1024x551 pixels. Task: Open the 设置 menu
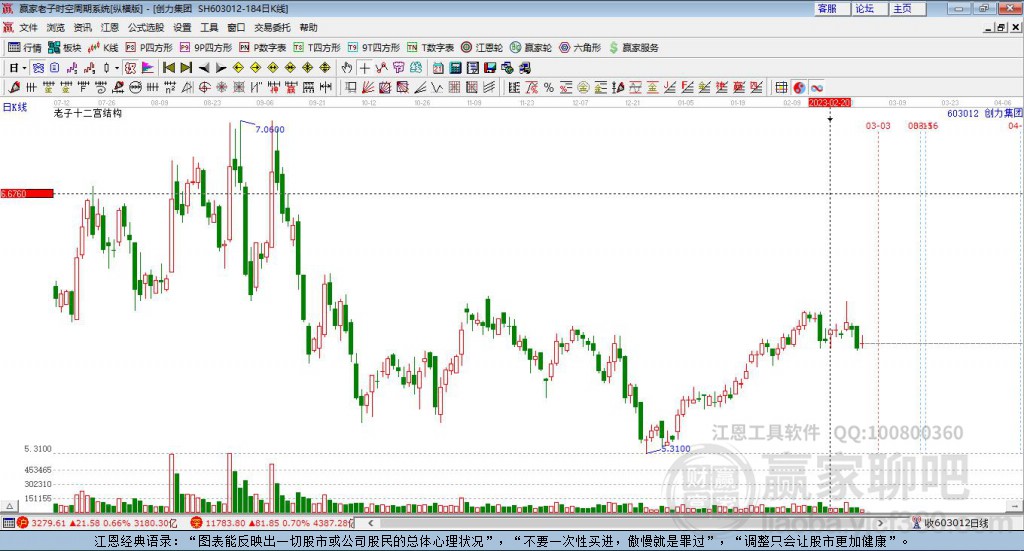point(182,27)
